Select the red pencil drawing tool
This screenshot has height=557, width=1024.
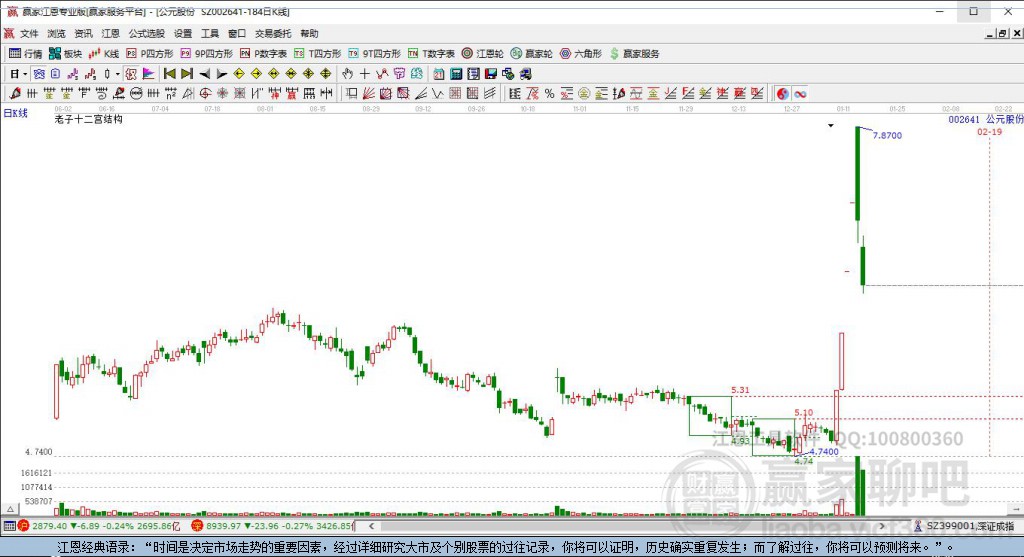tap(15, 94)
